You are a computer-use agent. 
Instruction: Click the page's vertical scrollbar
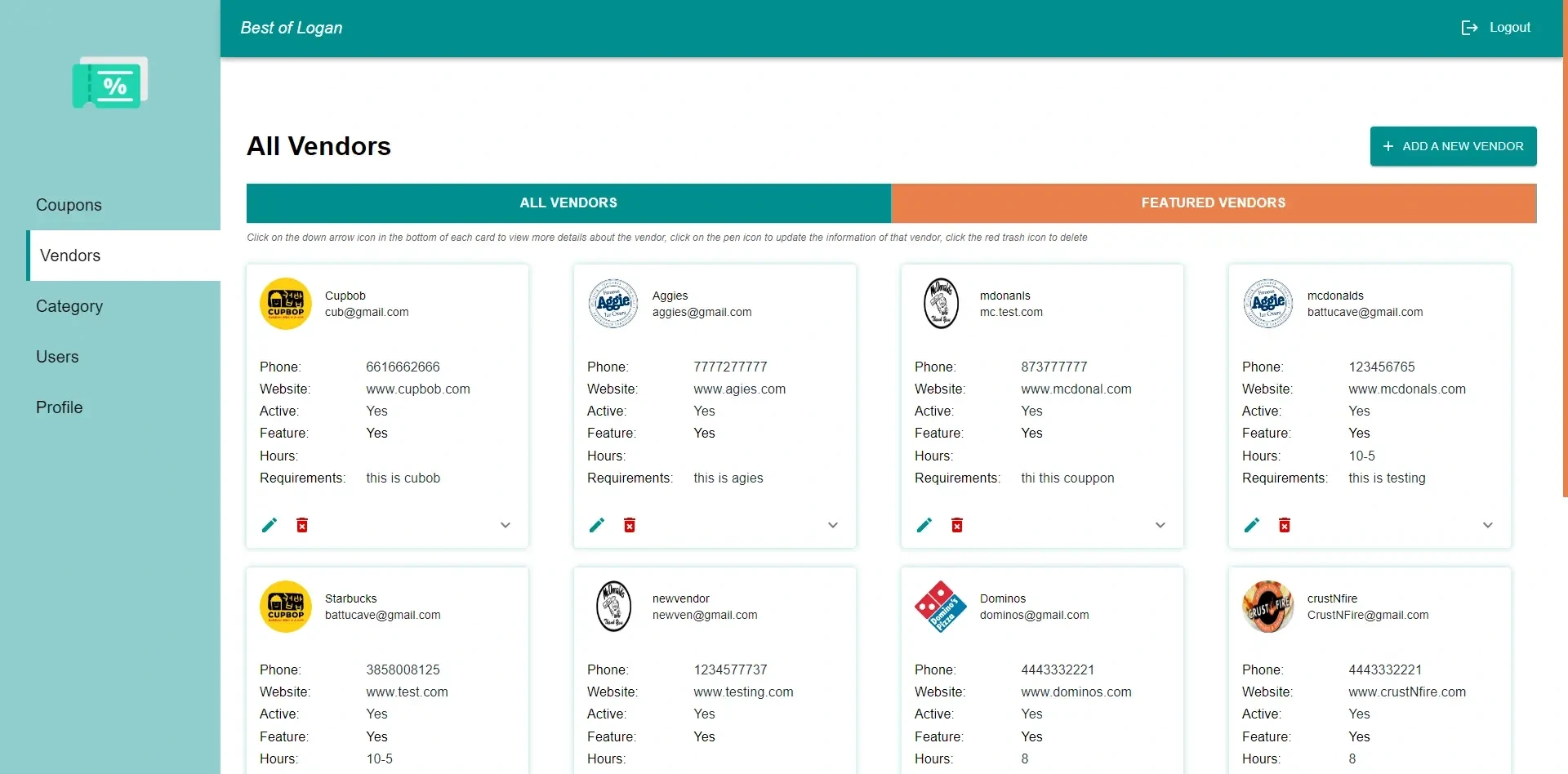coord(1565,249)
